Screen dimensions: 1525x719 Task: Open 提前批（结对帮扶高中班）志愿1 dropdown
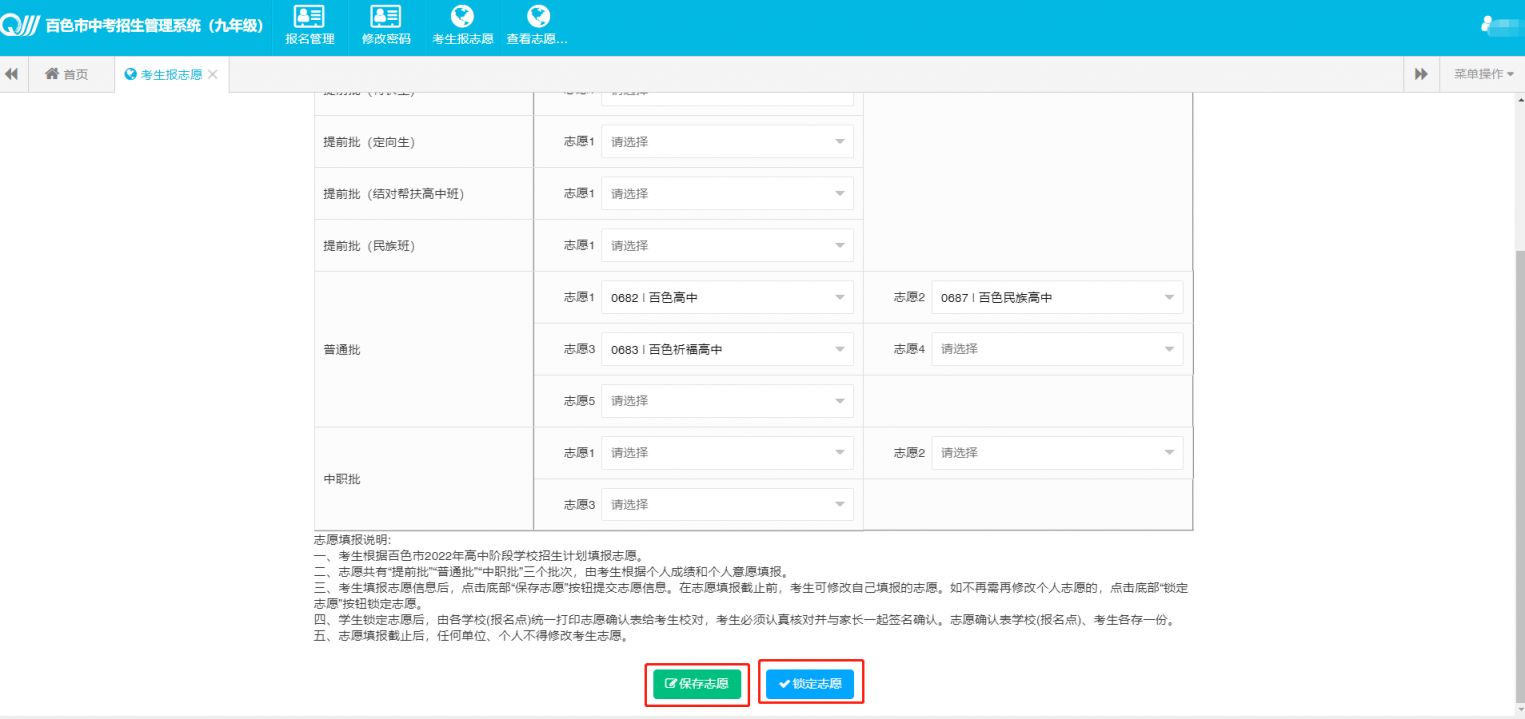[727, 194]
